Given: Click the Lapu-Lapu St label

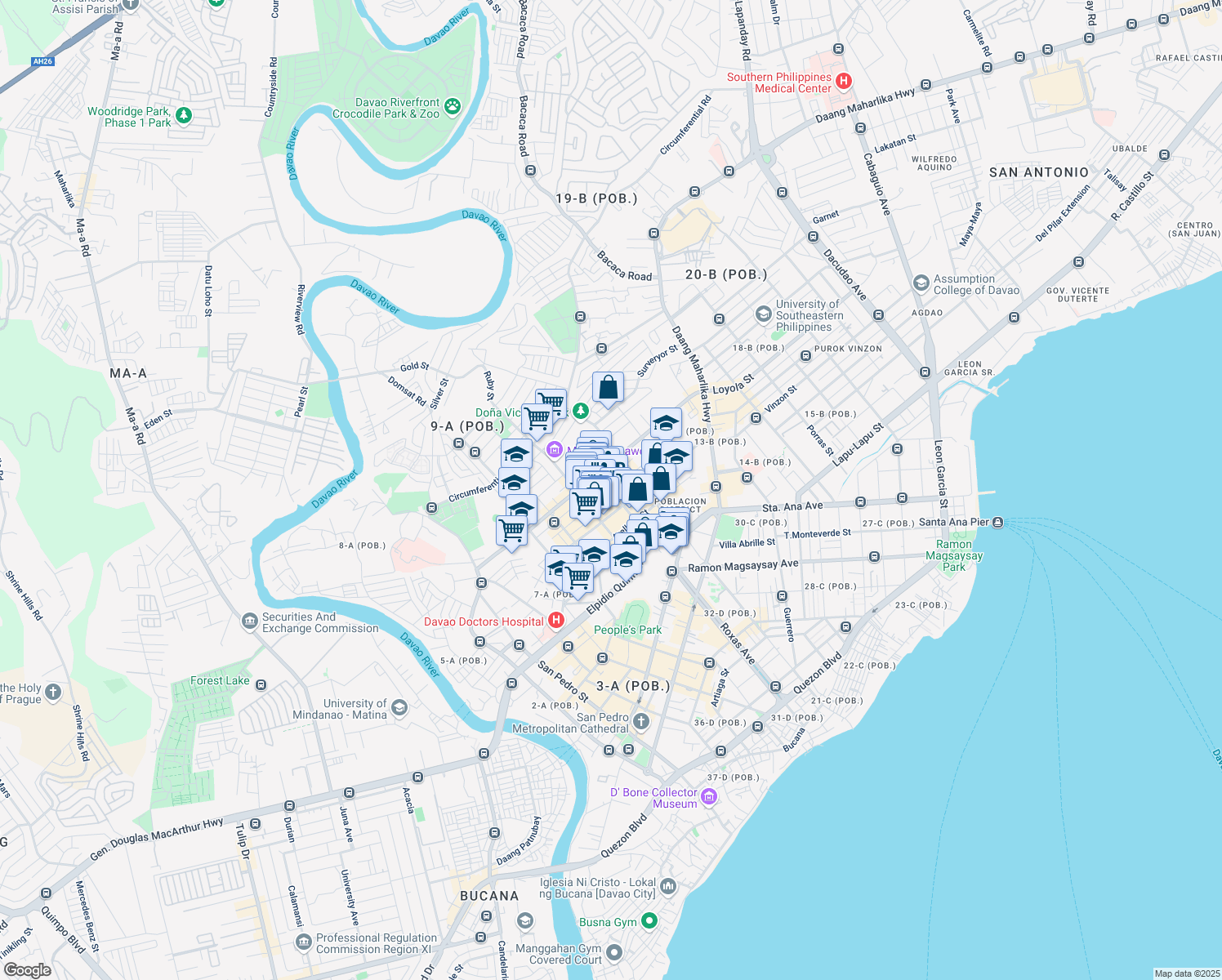Looking at the screenshot, I should click(858, 444).
